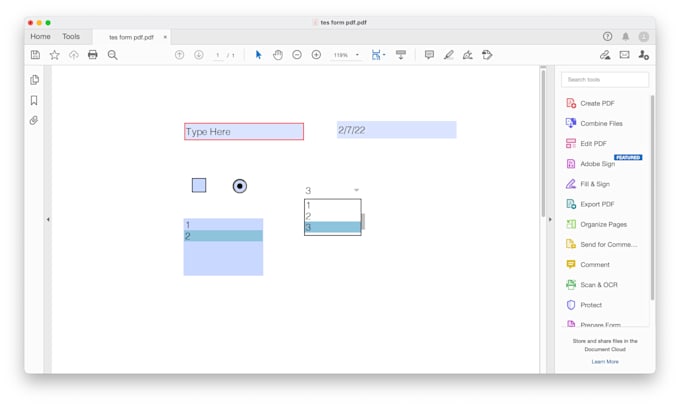This screenshot has width=680, height=406.
Task: Choose highlighted option 3 in dropdown
Action: 332,227
